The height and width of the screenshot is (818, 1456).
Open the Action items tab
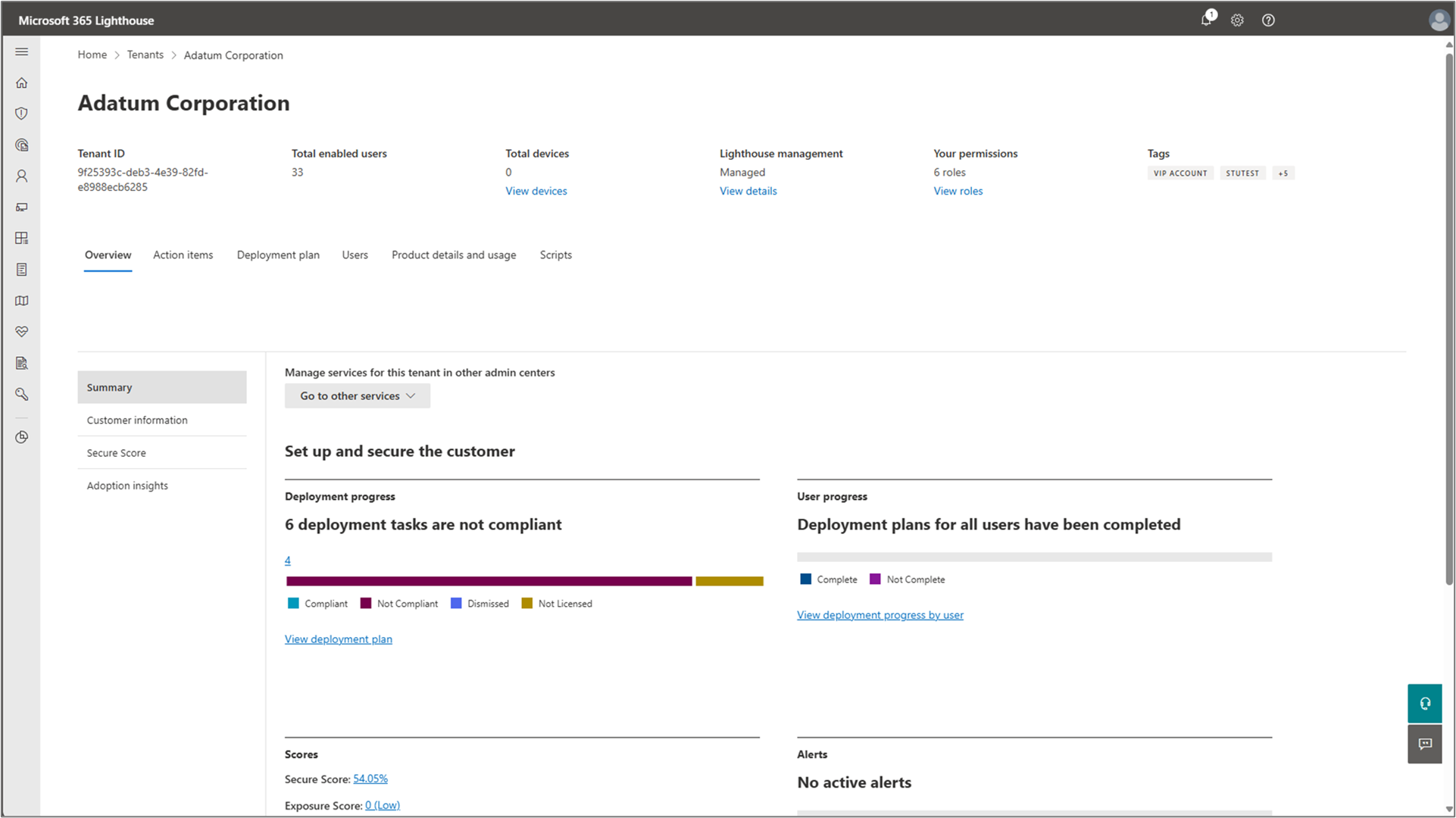pyautogui.click(x=183, y=255)
